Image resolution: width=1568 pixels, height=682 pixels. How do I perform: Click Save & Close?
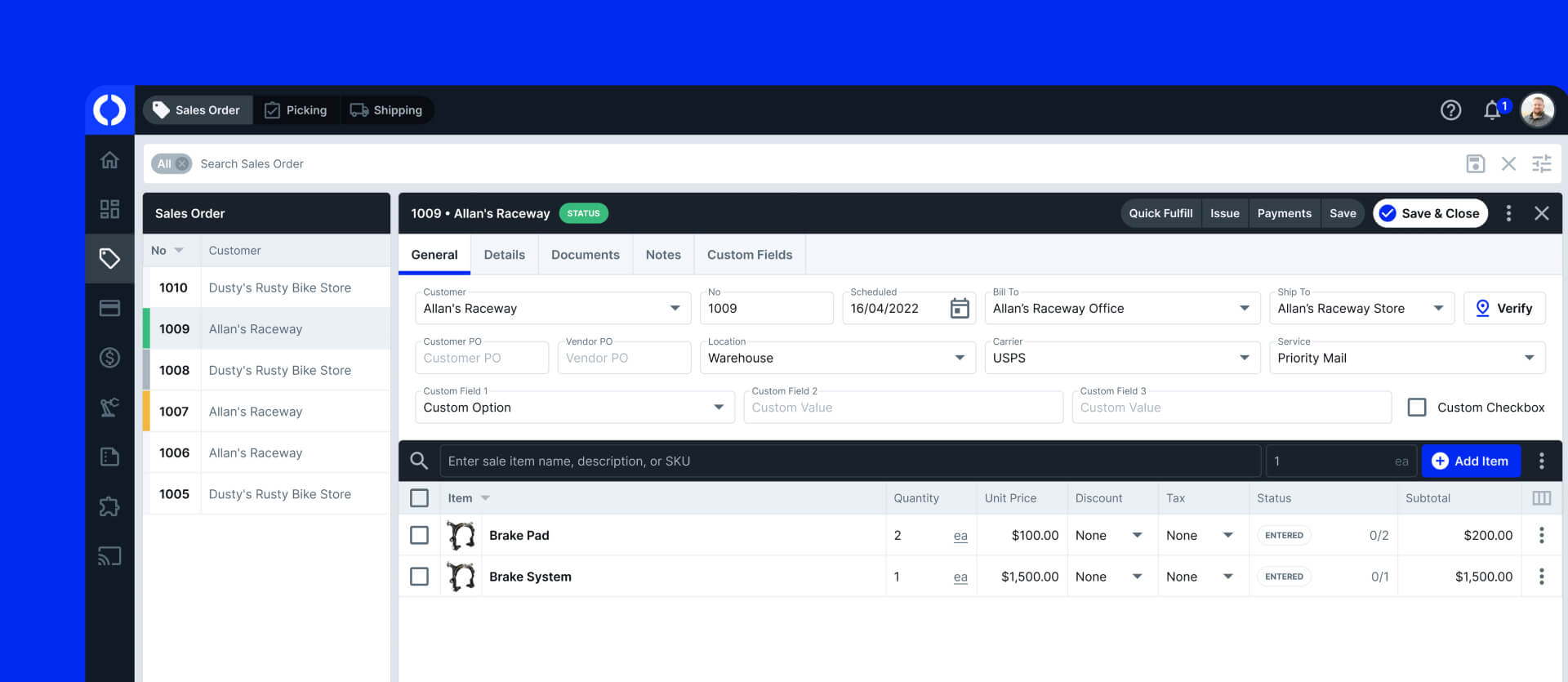point(1430,213)
